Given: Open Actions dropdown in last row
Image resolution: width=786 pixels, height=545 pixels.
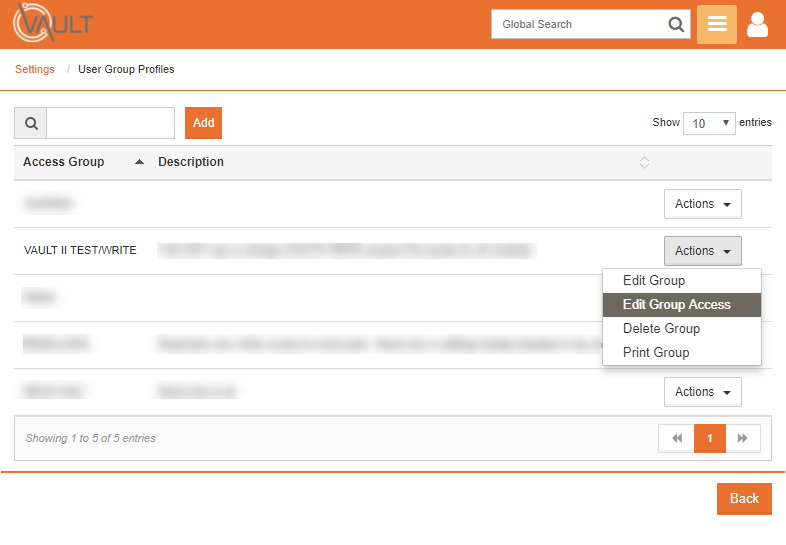Looking at the screenshot, I should click(x=703, y=392).
